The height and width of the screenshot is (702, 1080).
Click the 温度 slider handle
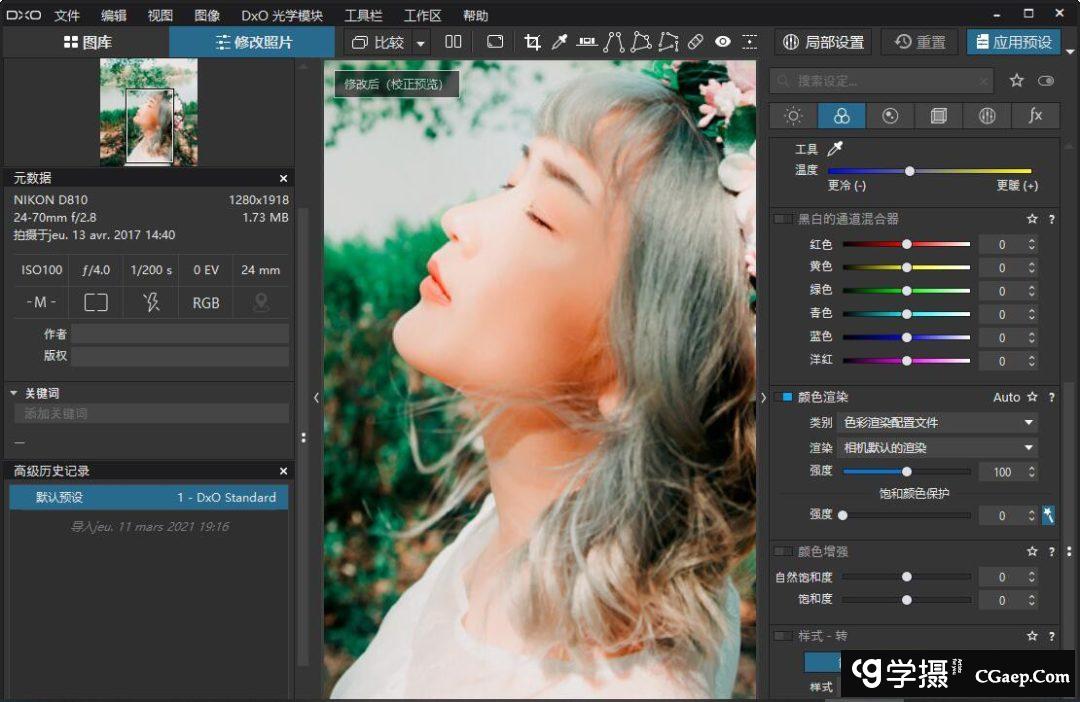(x=909, y=171)
